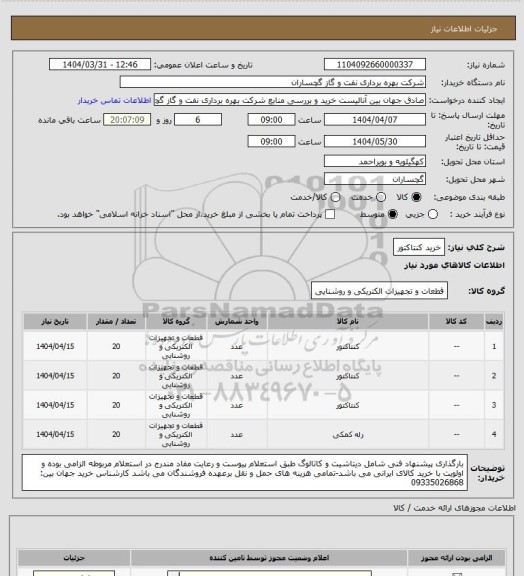Click کنتاکتور item name in row 2
The width and height of the screenshot is (524, 576).
pyautogui.click(x=348, y=376)
